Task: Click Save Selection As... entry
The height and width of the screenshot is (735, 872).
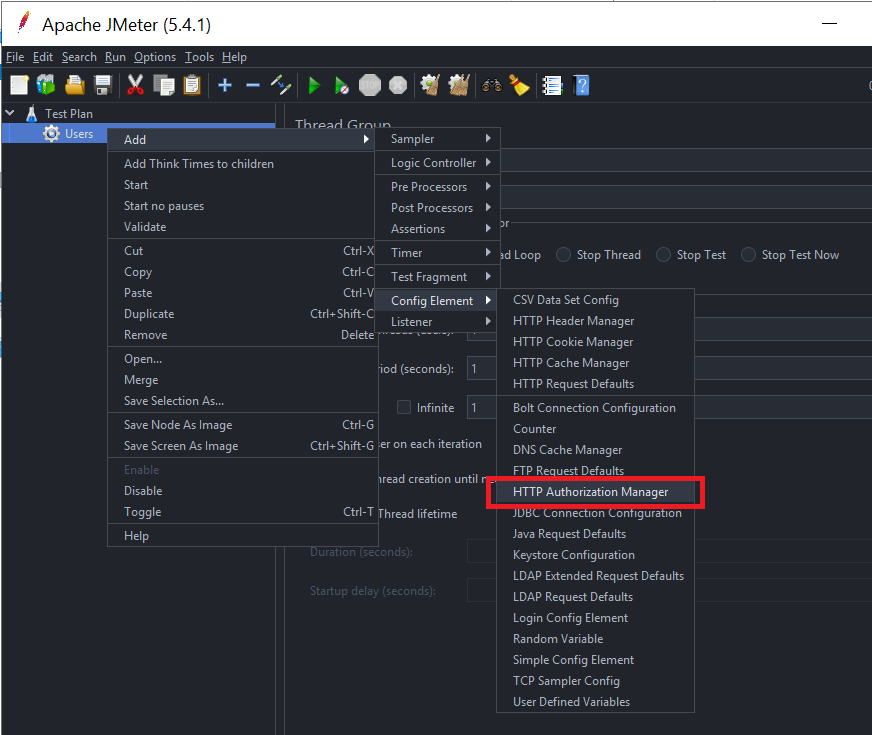Action: coord(242,400)
